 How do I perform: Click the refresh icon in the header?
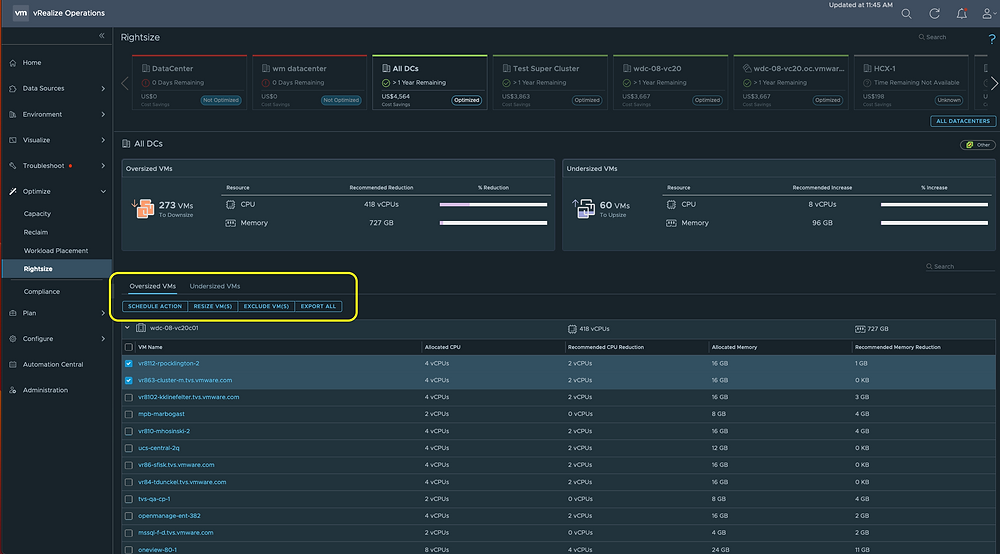click(934, 13)
